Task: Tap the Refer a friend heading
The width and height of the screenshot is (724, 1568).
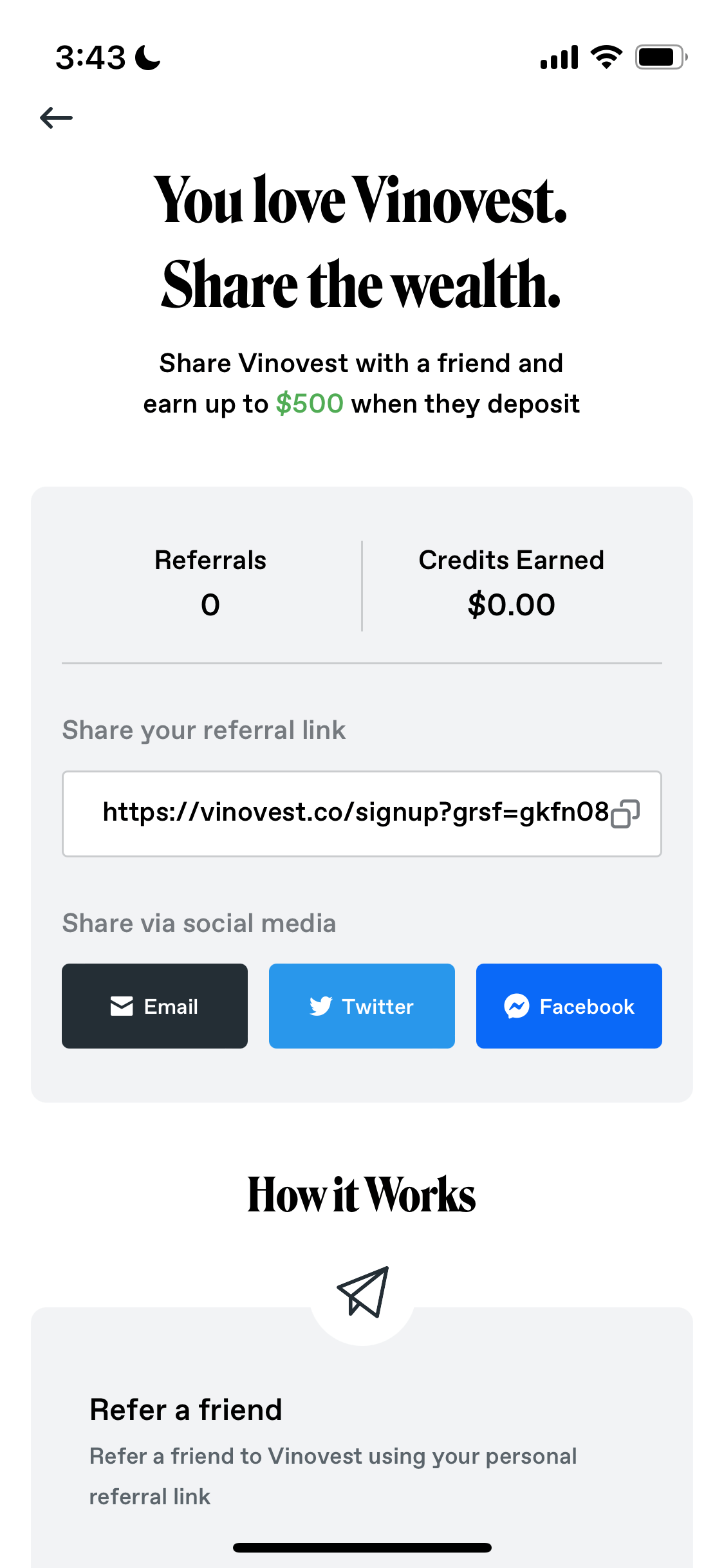Action: click(186, 1410)
